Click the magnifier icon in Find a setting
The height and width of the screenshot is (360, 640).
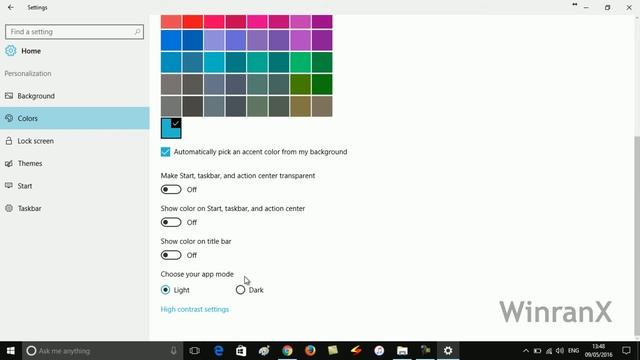point(137,31)
